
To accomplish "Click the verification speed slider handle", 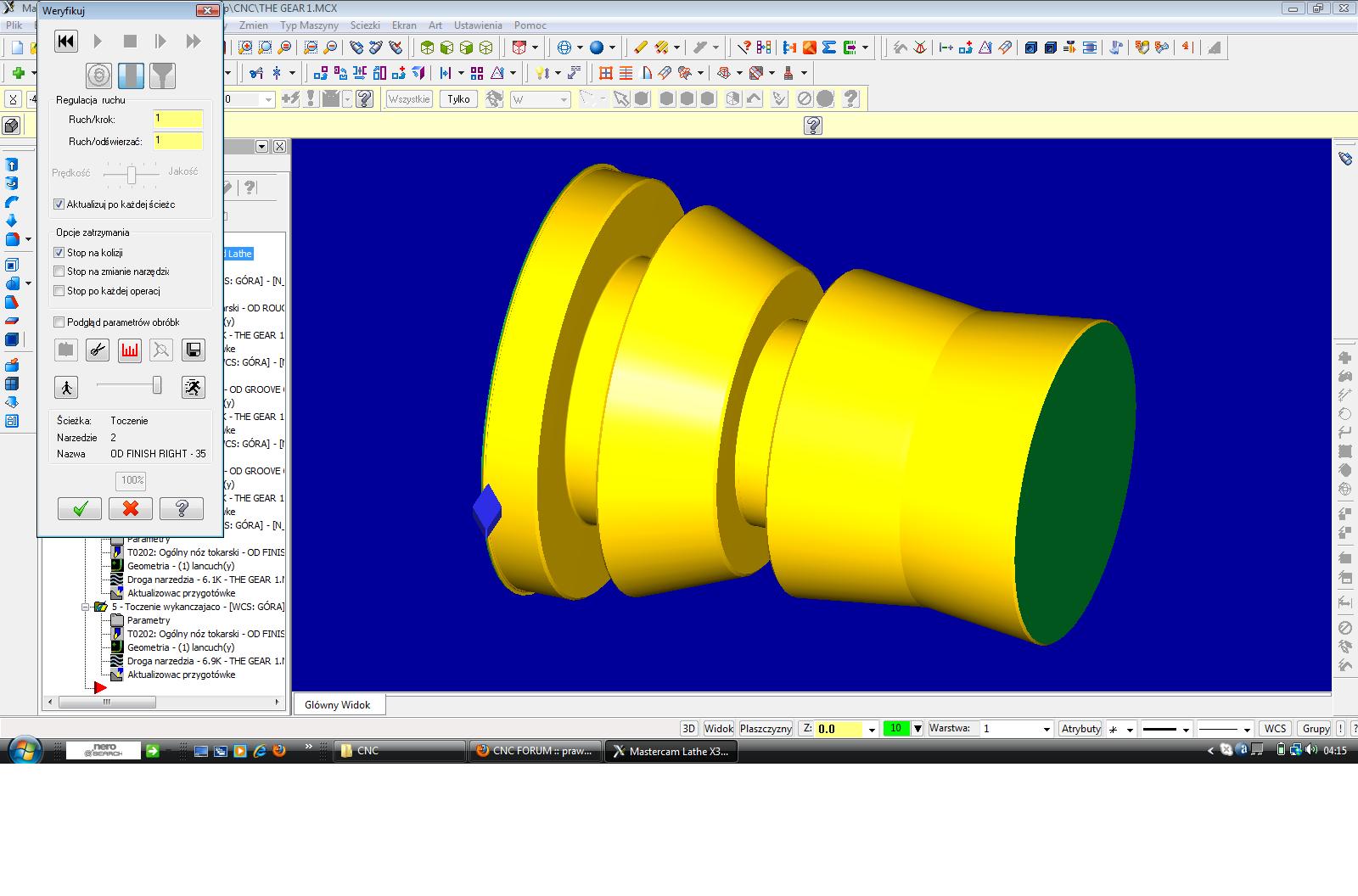I will click(157, 385).
